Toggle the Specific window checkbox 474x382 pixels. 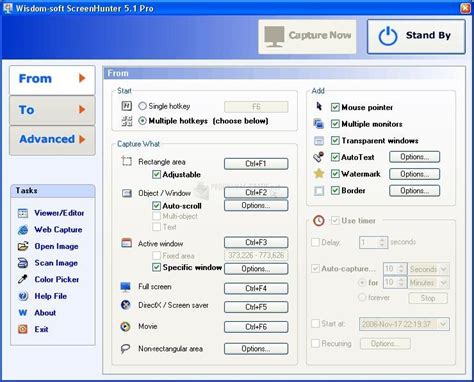156,267
